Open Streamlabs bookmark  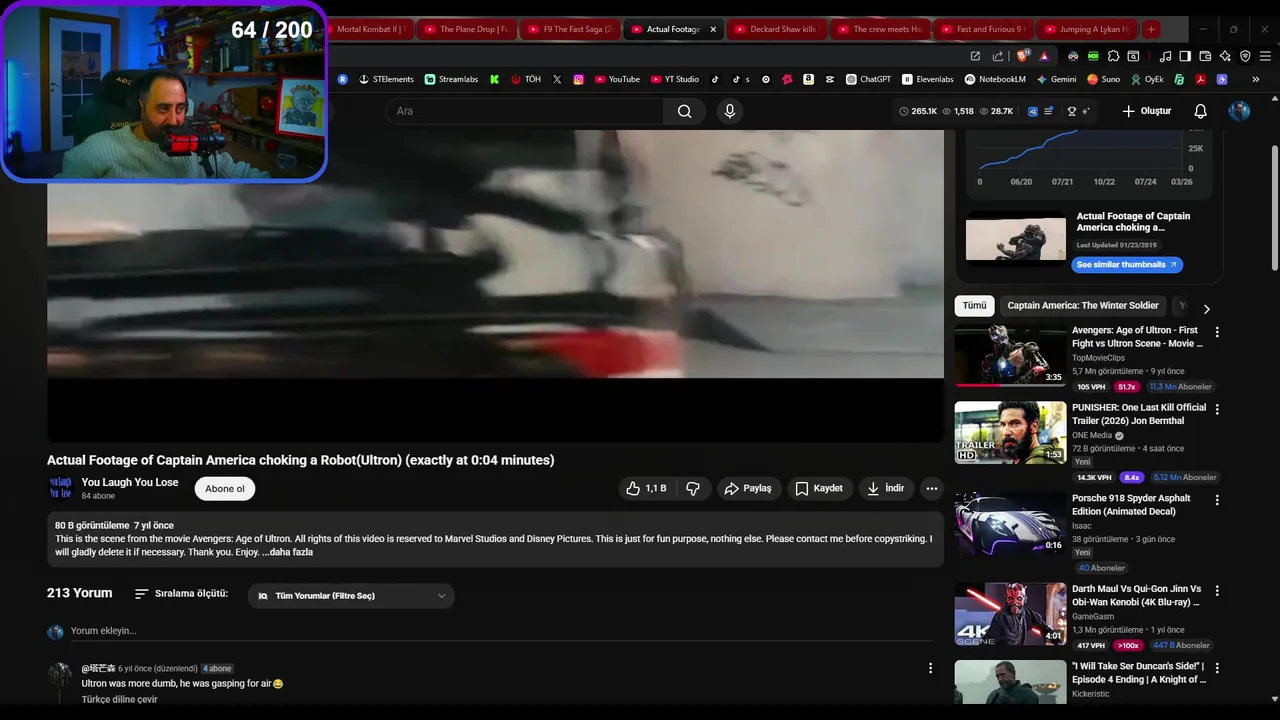tap(451, 79)
